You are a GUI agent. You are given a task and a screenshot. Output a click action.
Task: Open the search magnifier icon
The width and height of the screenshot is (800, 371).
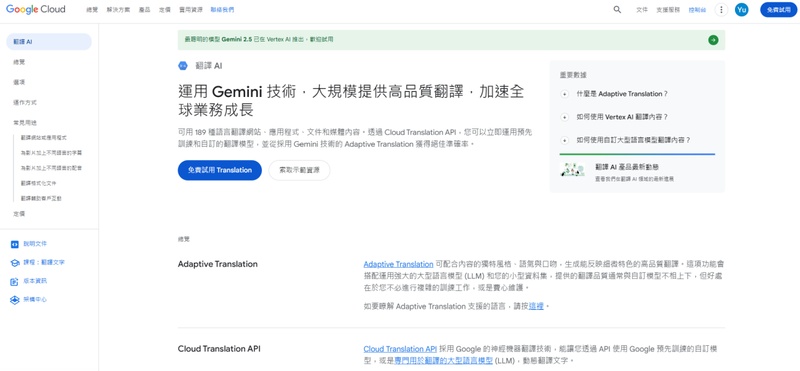pyautogui.click(x=617, y=10)
